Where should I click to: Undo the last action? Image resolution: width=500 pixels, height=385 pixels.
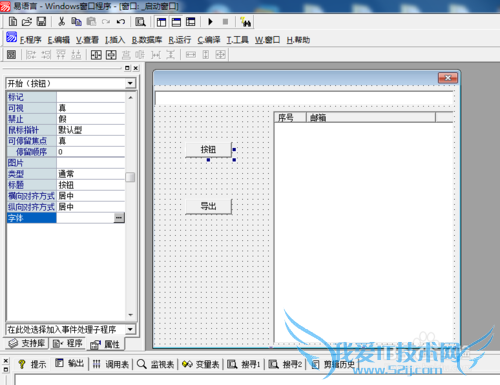pos(121,22)
